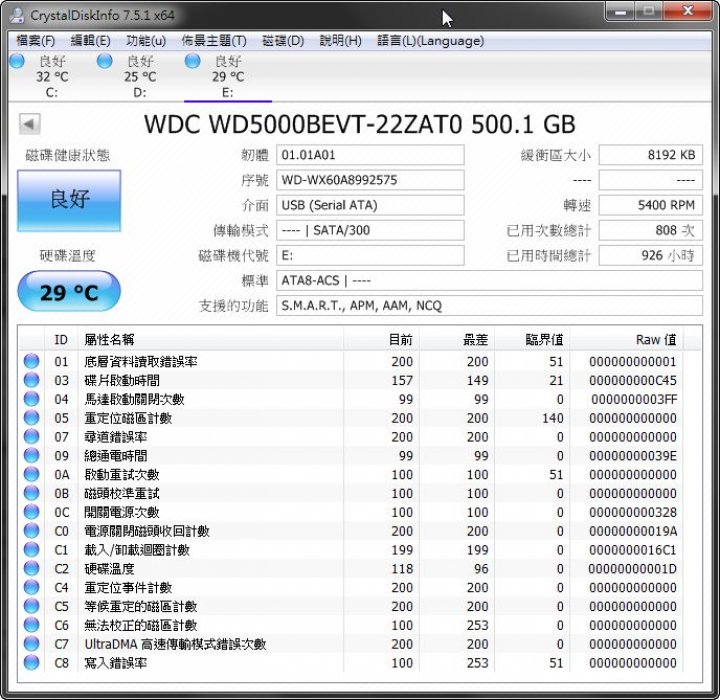Image resolution: width=720 pixels, height=700 pixels.
Task: Click the status icon of attribute C6
Action: pos(31,625)
